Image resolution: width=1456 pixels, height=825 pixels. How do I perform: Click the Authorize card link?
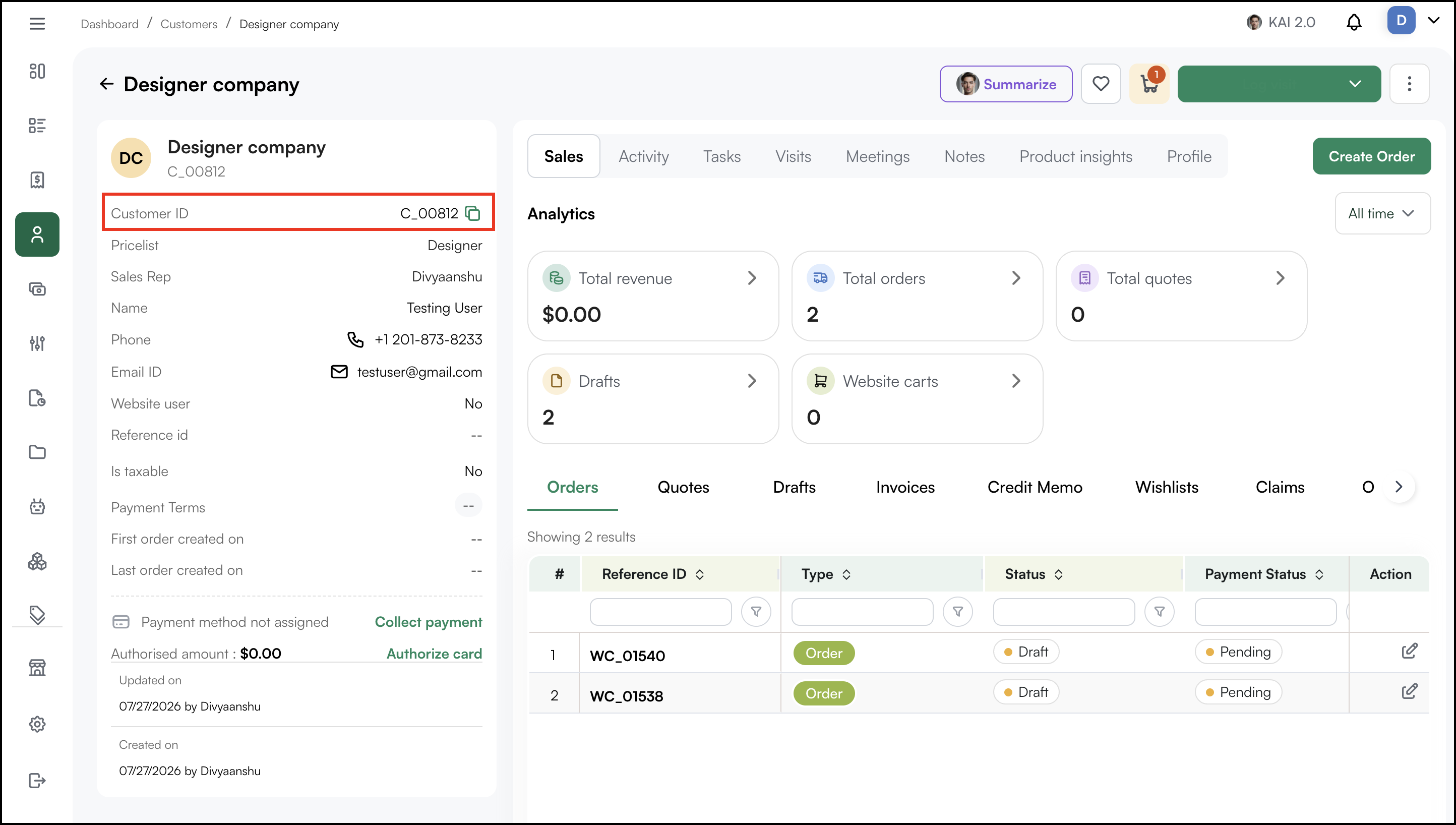434,654
